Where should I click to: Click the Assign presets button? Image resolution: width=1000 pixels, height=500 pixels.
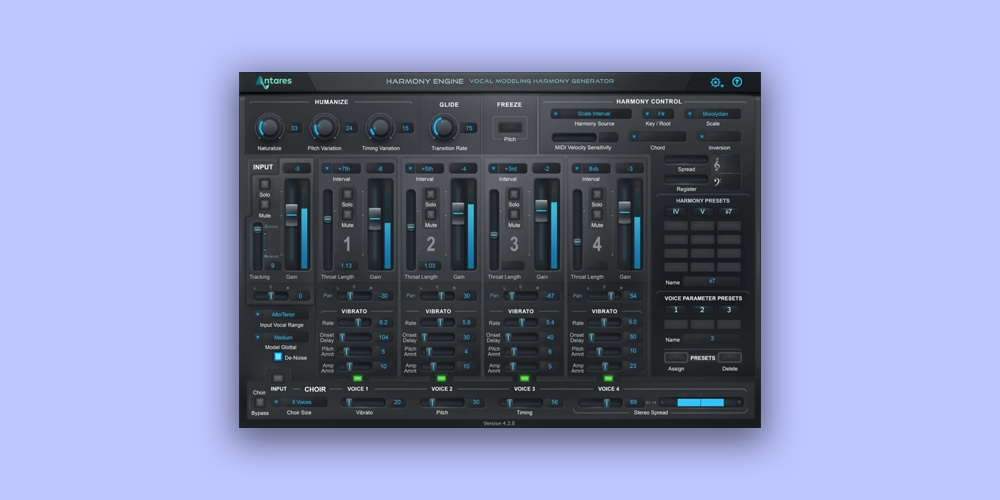[676, 357]
